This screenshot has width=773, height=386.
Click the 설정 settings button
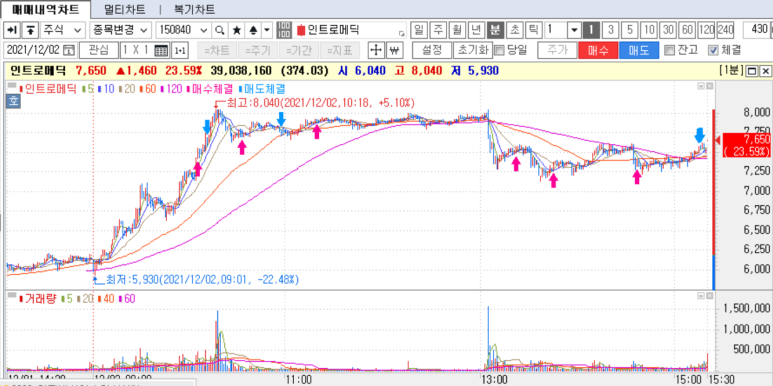click(431, 50)
